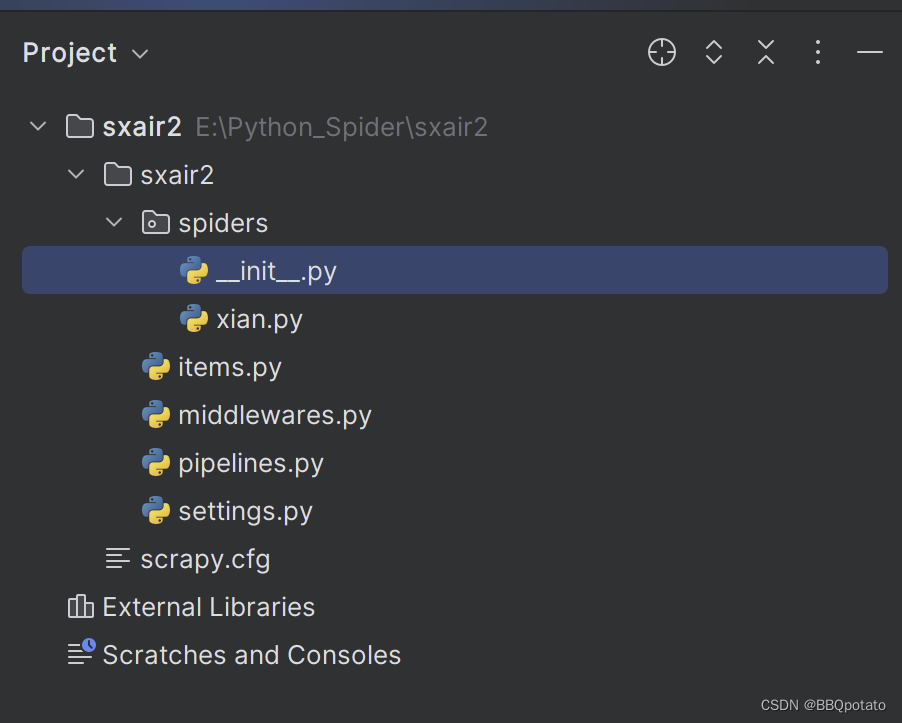The image size is (902, 723).
Task: Collapse the inner sxair2 folder
Action: point(76,175)
